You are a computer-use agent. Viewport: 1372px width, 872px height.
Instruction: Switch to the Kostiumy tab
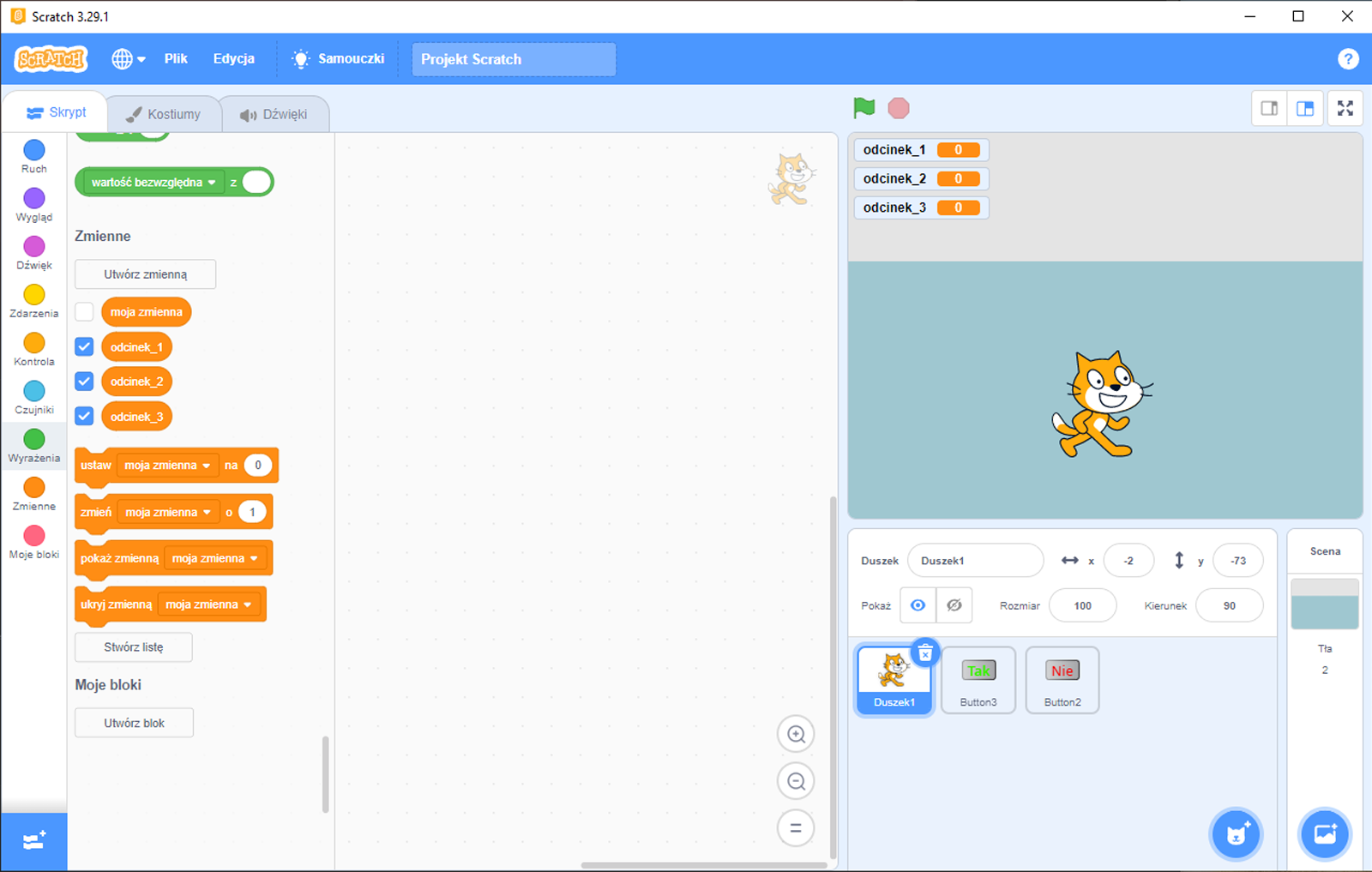pos(163,112)
